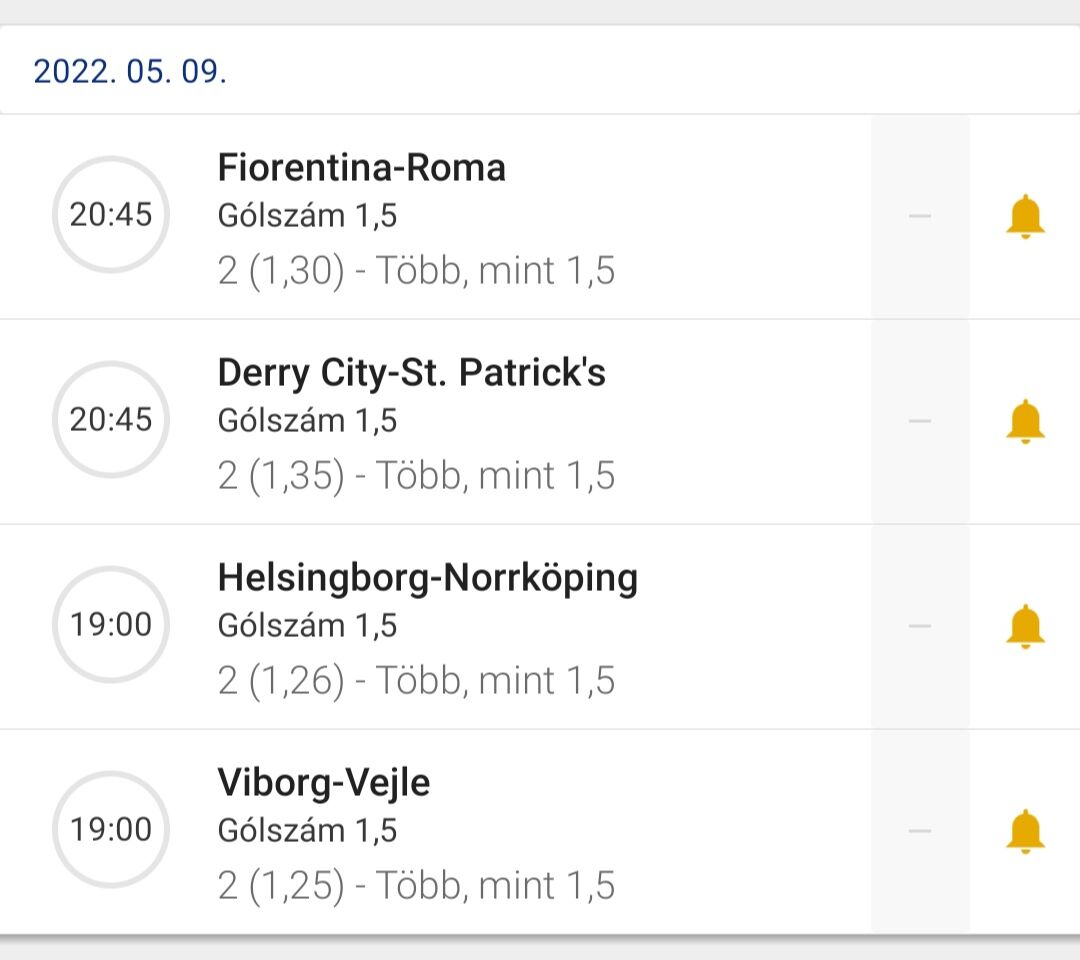This screenshot has width=1080, height=960.
Task: Click the dash result cell for Derry City
Action: pos(920,421)
